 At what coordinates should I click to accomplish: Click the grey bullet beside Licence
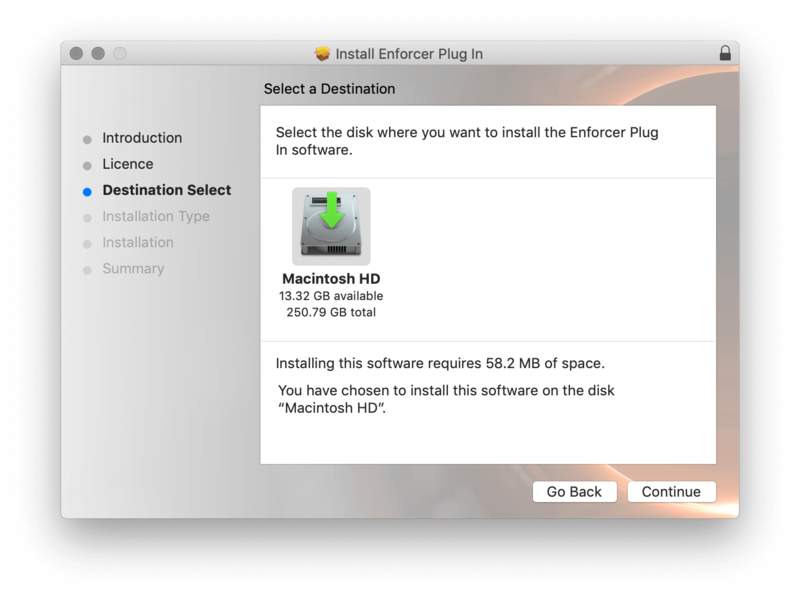[x=87, y=165]
